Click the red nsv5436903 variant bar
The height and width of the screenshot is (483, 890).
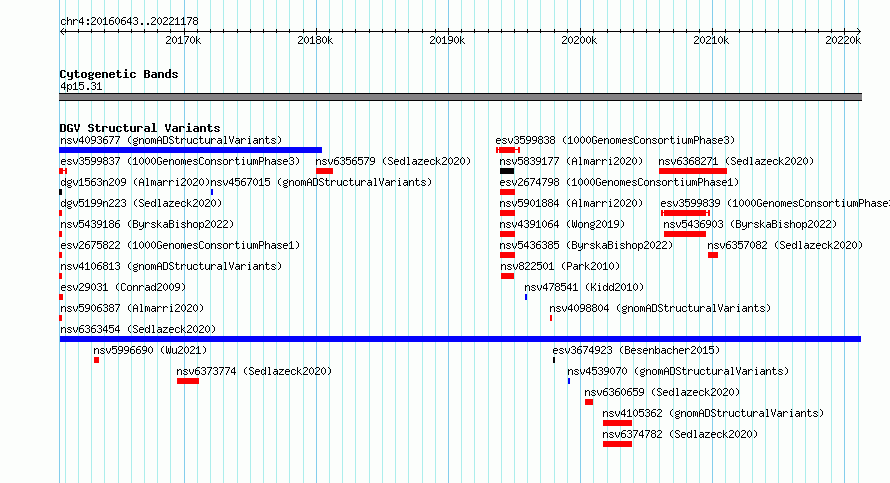(685, 234)
